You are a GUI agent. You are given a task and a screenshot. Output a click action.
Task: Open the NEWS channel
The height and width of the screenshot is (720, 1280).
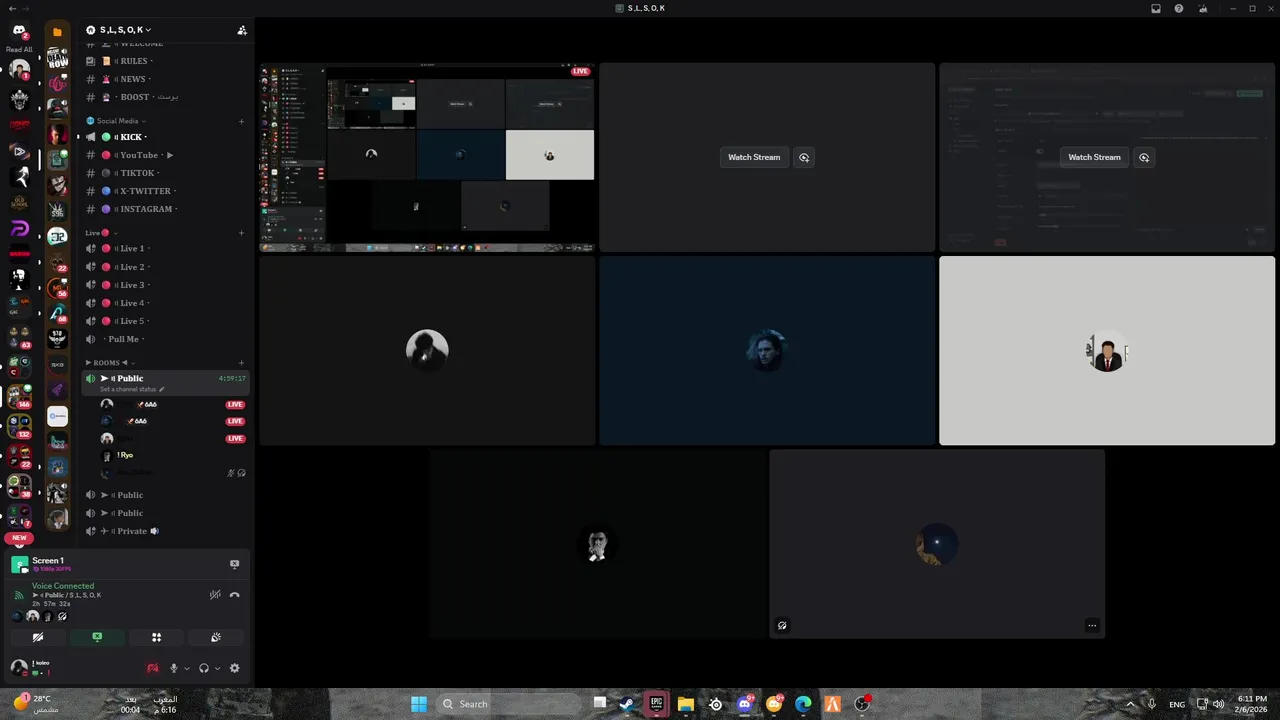pos(165,79)
